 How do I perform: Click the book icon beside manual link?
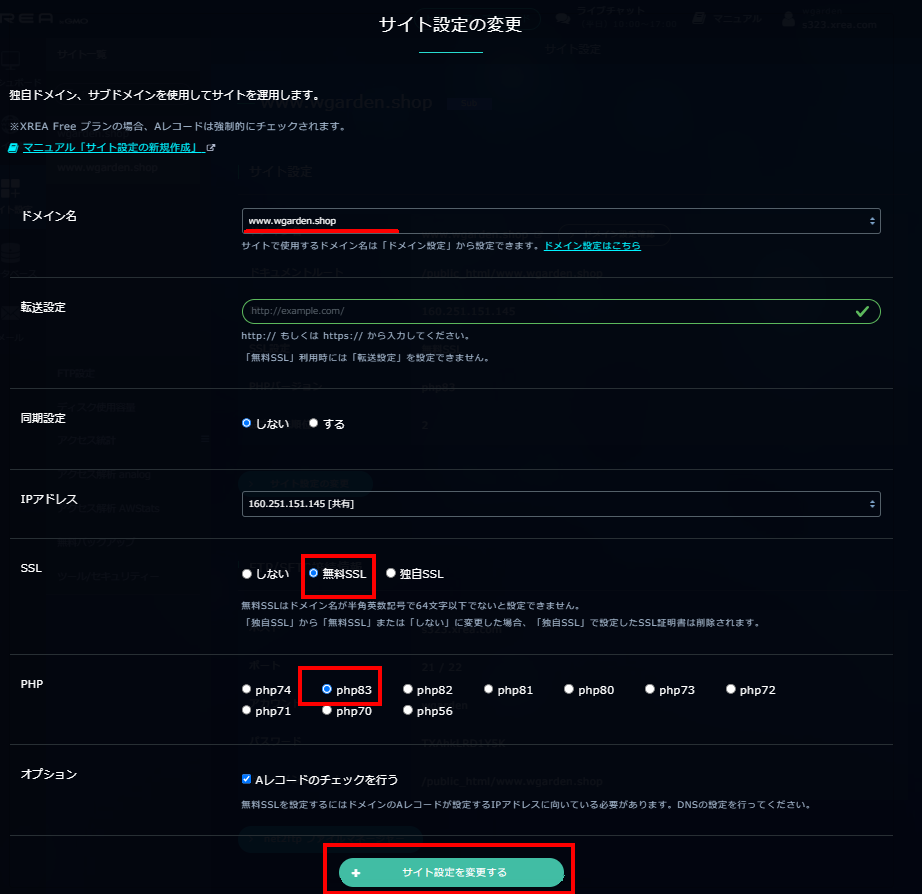(x=14, y=147)
